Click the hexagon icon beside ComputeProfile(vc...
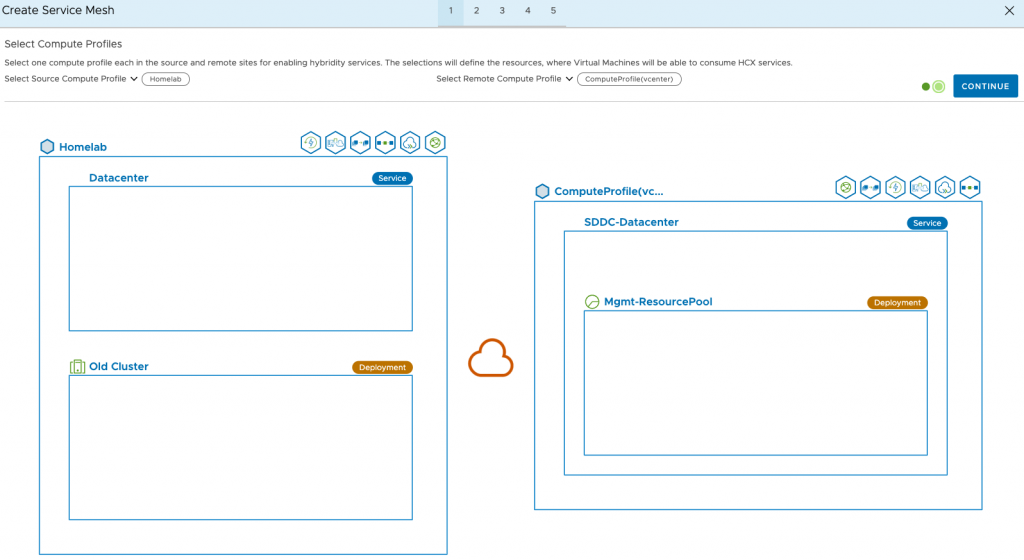The height and width of the screenshot is (560, 1024). point(542,191)
